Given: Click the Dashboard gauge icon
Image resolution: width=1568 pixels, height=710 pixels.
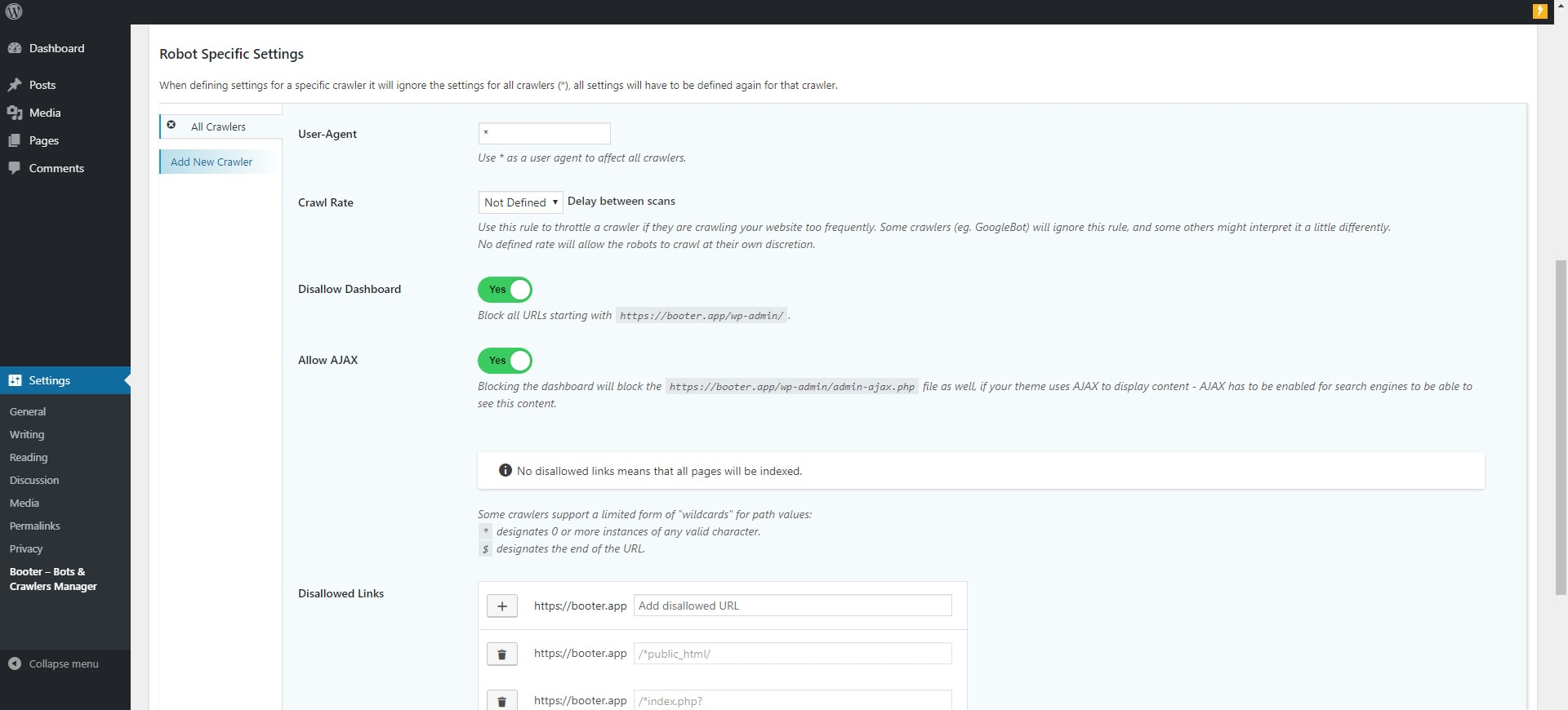Looking at the screenshot, I should (15, 48).
